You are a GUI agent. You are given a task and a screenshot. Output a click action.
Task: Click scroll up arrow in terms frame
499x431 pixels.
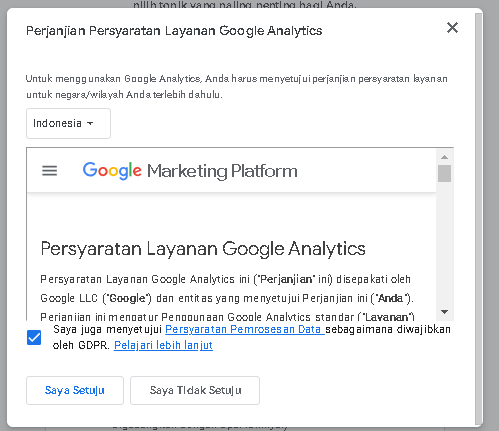[x=444, y=157]
